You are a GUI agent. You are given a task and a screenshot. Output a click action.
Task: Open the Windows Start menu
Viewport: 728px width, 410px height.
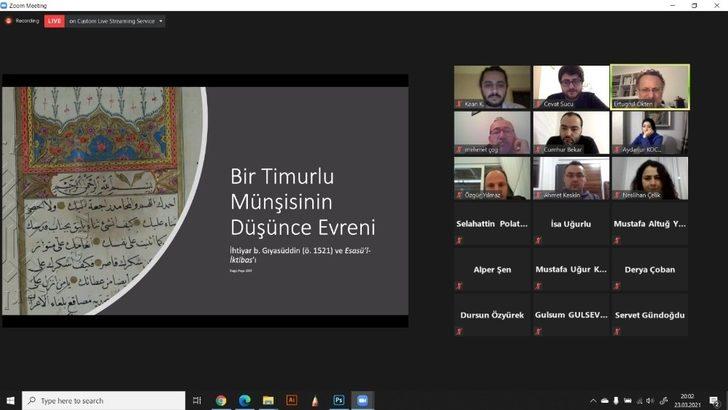coord(10,400)
